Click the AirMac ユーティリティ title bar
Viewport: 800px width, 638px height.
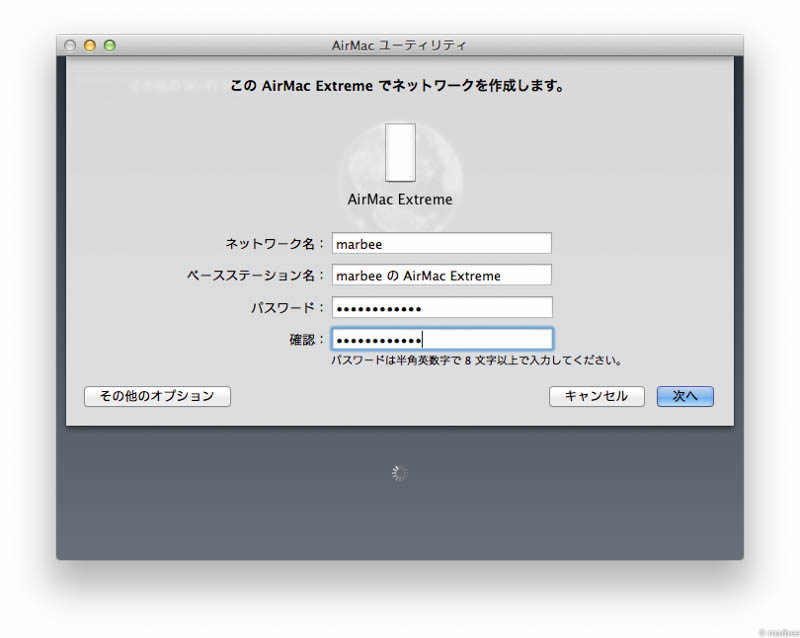(400, 45)
